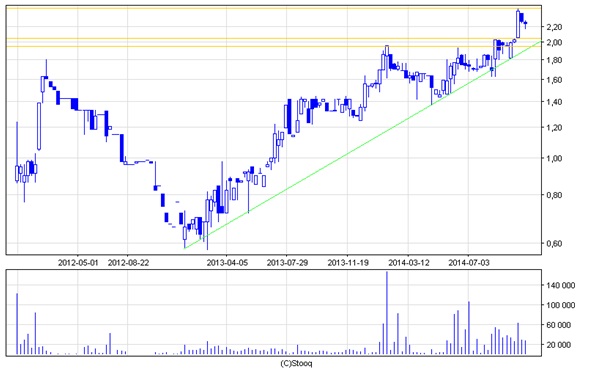Select the 2,20 price axis label

pyautogui.click(x=554, y=27)
